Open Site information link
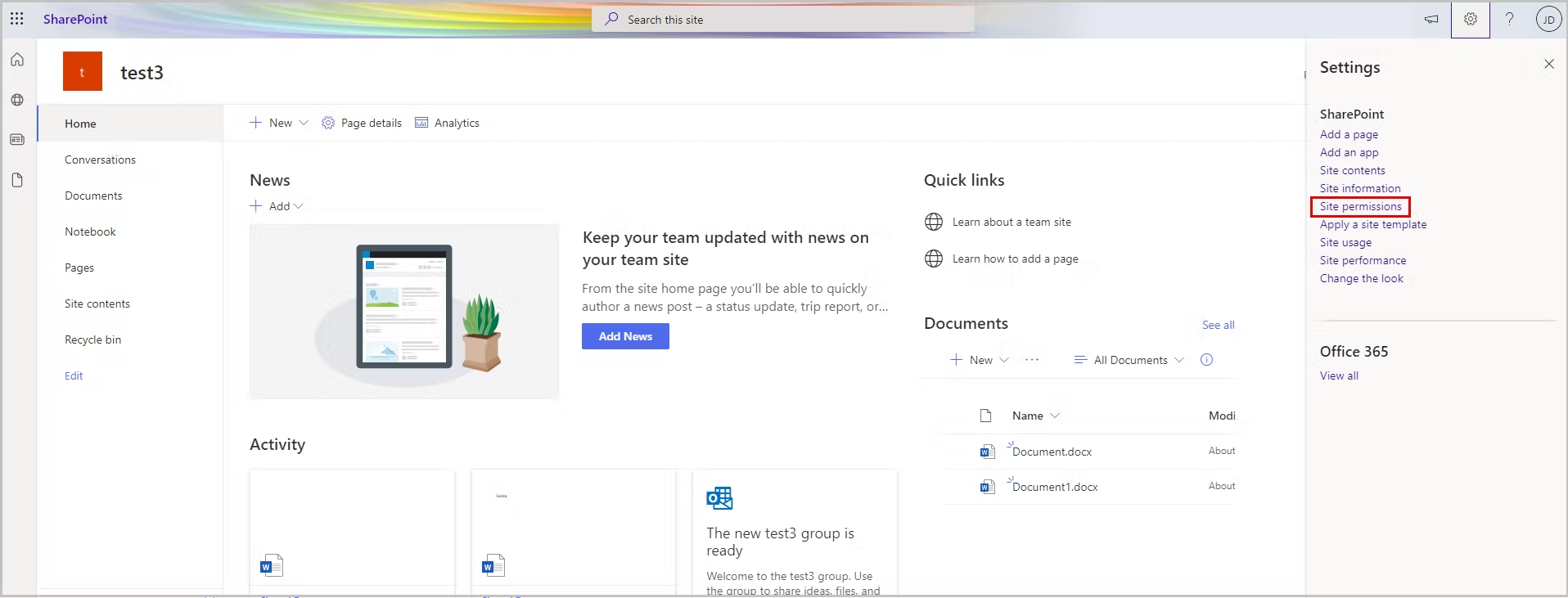 1360,188
